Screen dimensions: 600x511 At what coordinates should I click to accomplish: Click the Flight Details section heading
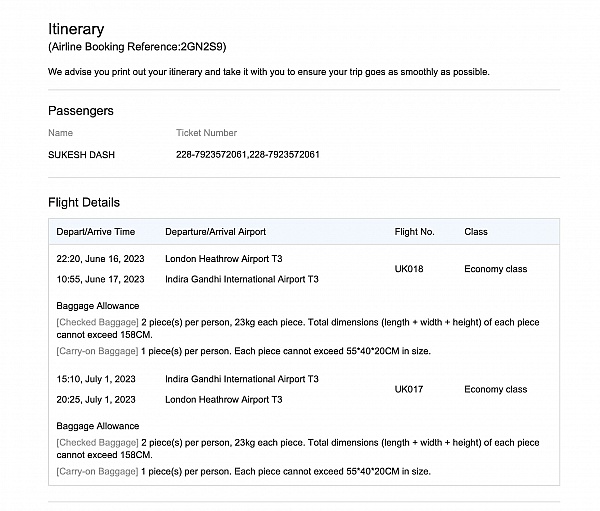pos(84,203)
